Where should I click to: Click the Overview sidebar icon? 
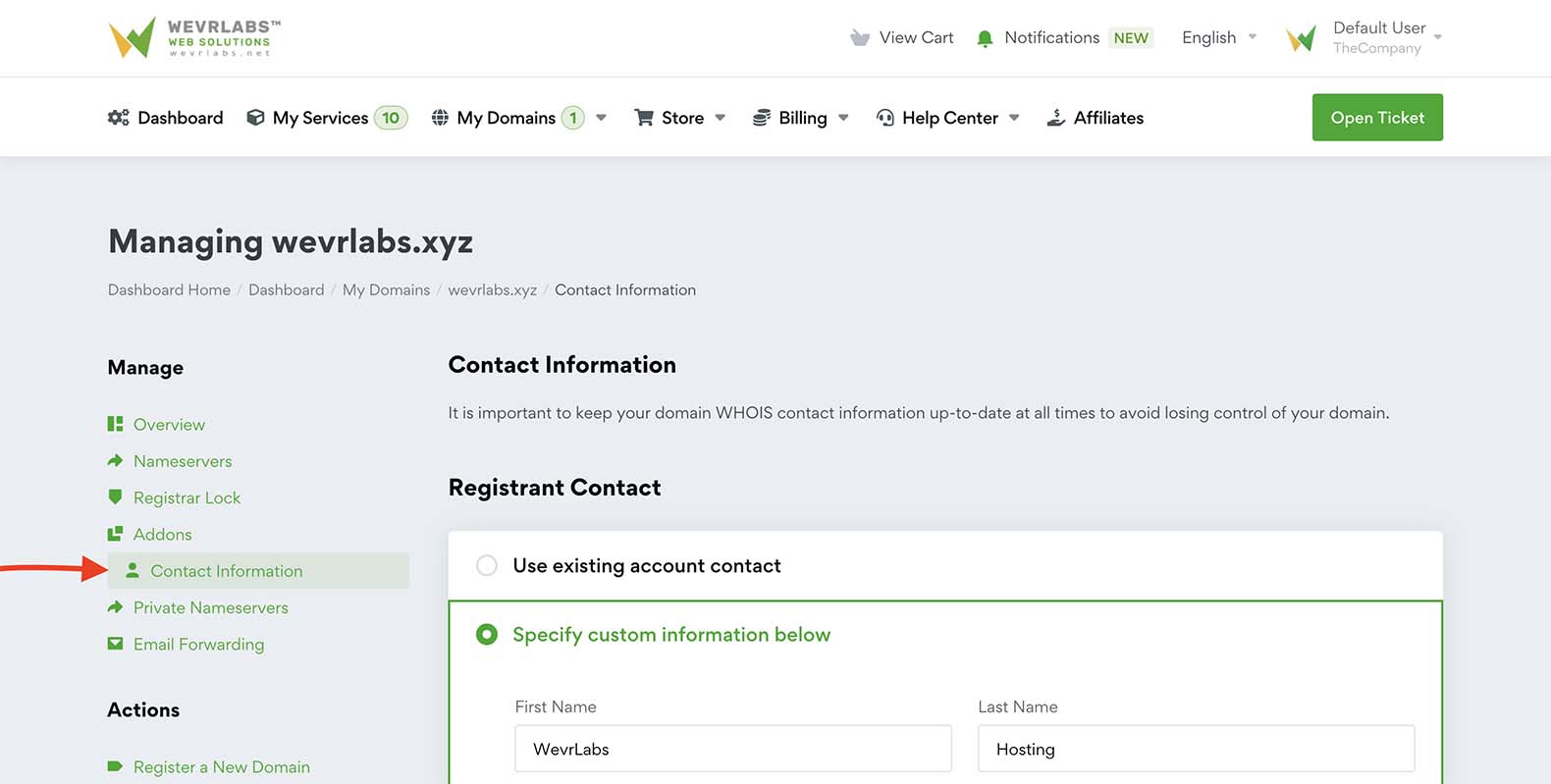115,424
